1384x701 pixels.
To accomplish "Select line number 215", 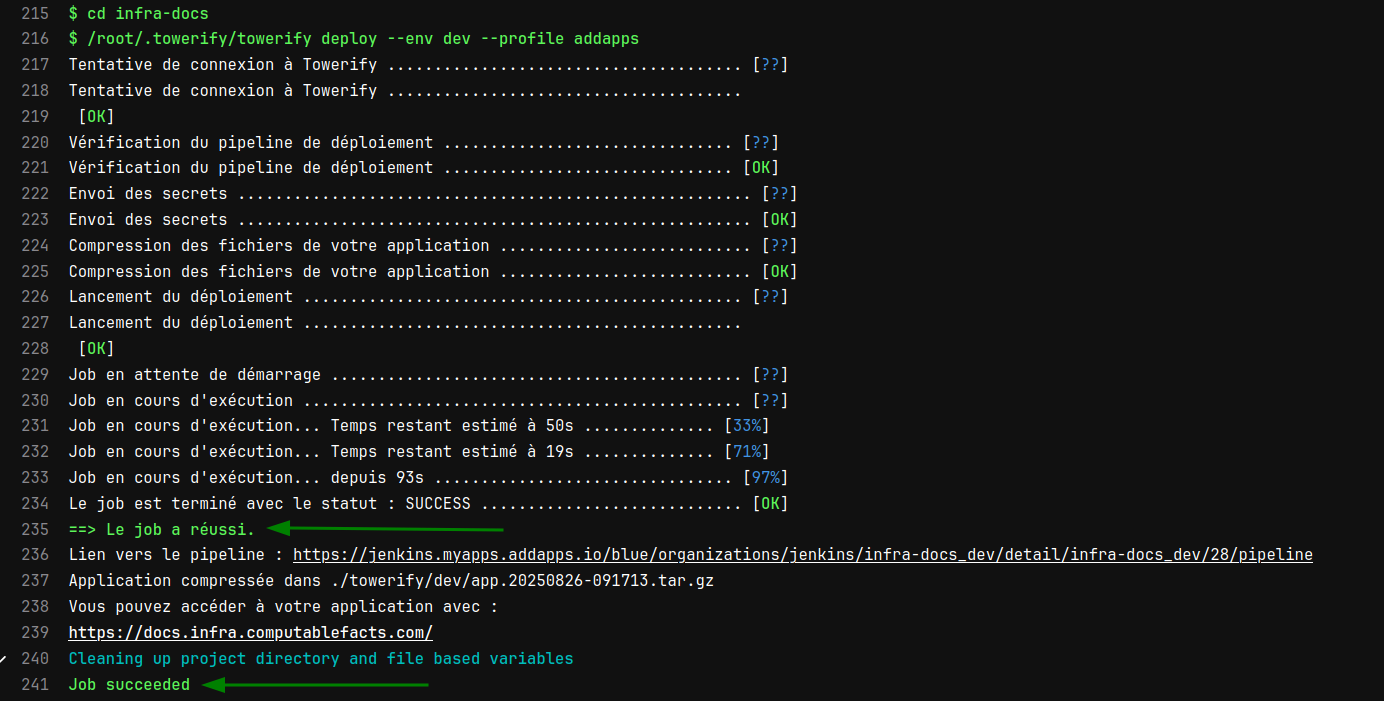I will pos(35,13).
